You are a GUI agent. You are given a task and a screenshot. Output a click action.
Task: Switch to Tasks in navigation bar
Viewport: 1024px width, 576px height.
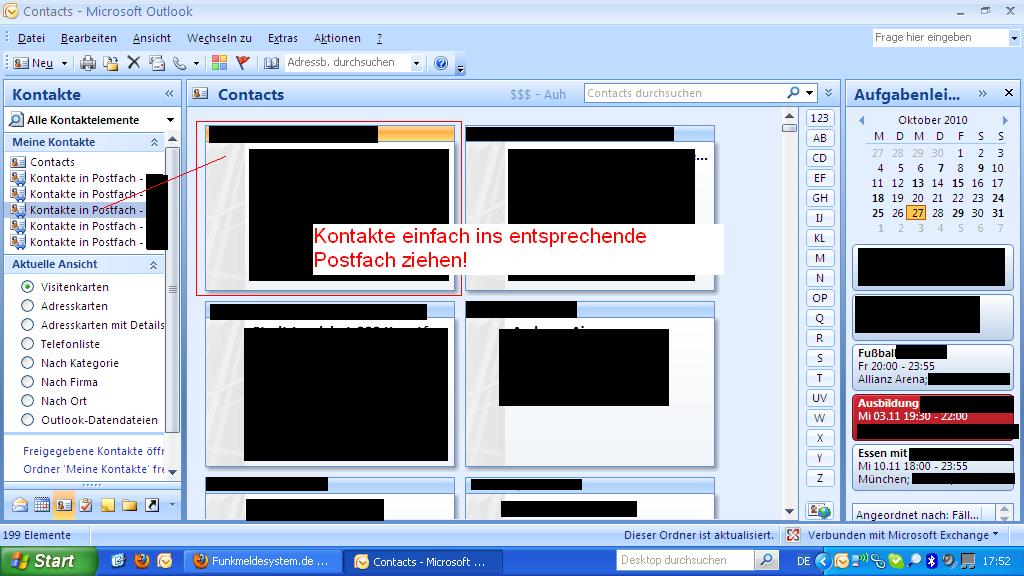coord(86,505)
